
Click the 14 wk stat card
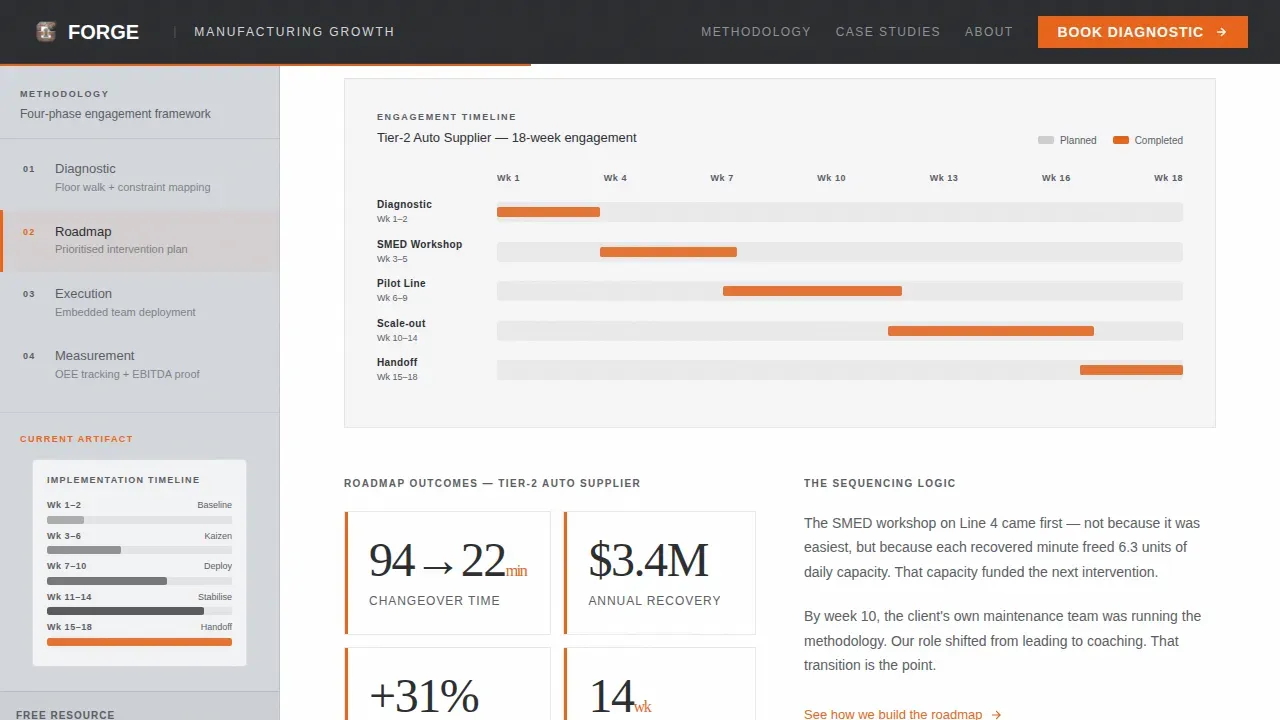coord(659,684)
